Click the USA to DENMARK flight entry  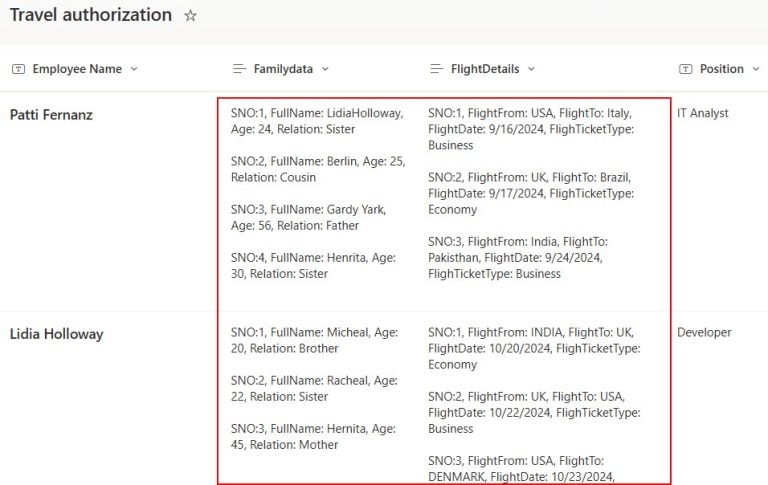coord(521,469)
